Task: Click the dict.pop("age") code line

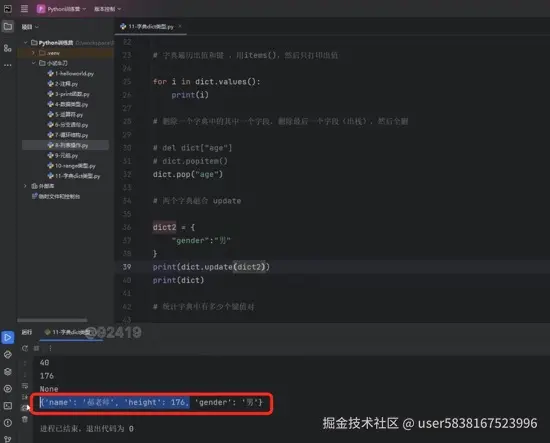Action: pos(188,174)
